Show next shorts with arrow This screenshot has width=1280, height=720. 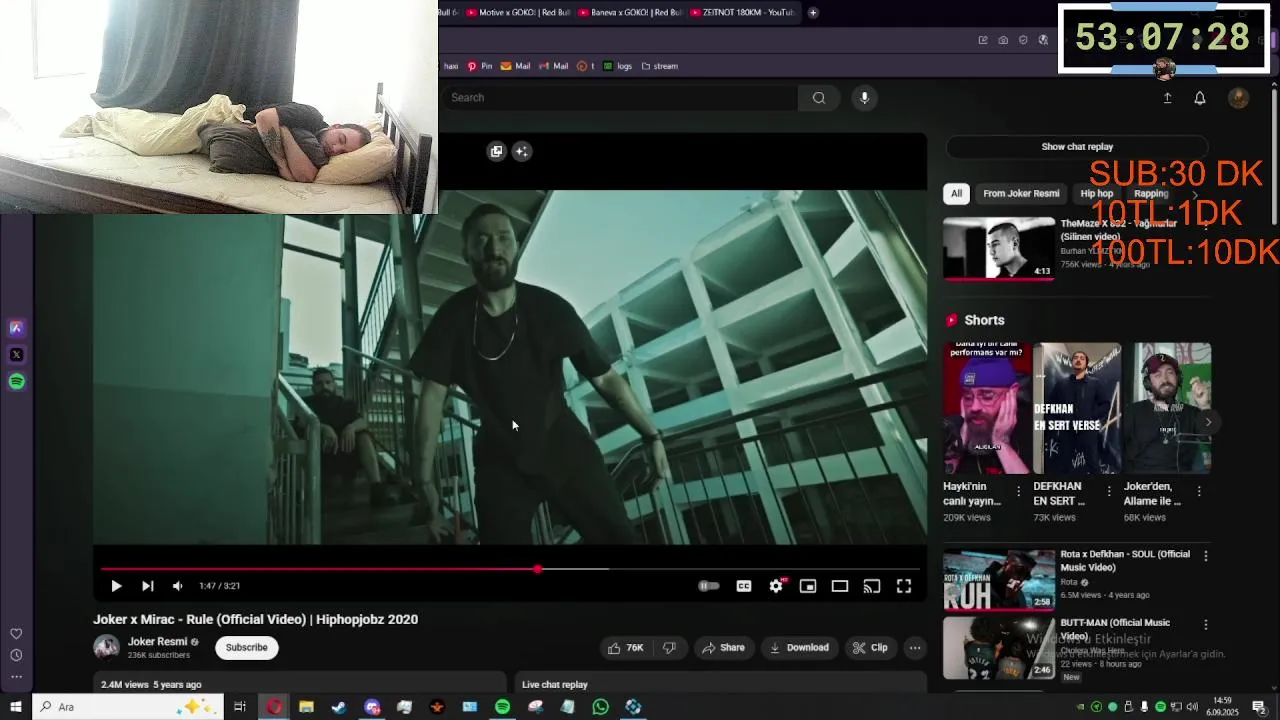(1208, 422)
